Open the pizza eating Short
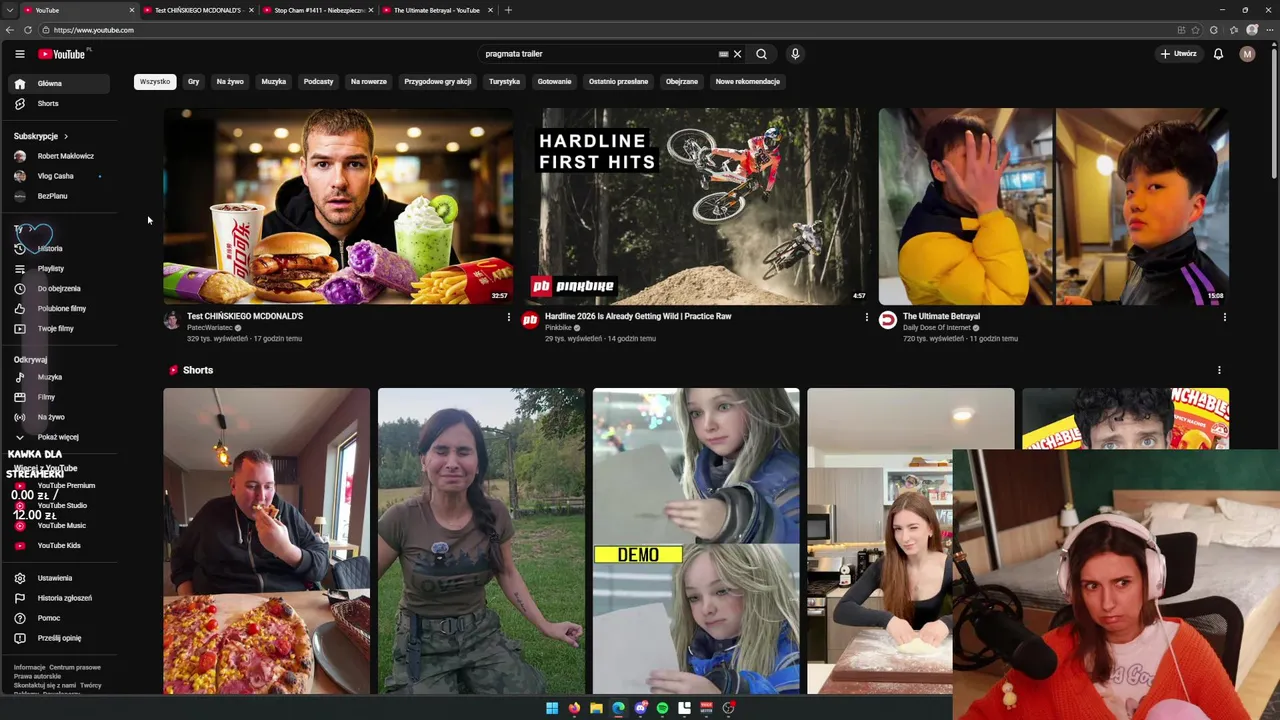 pos(267,541)
